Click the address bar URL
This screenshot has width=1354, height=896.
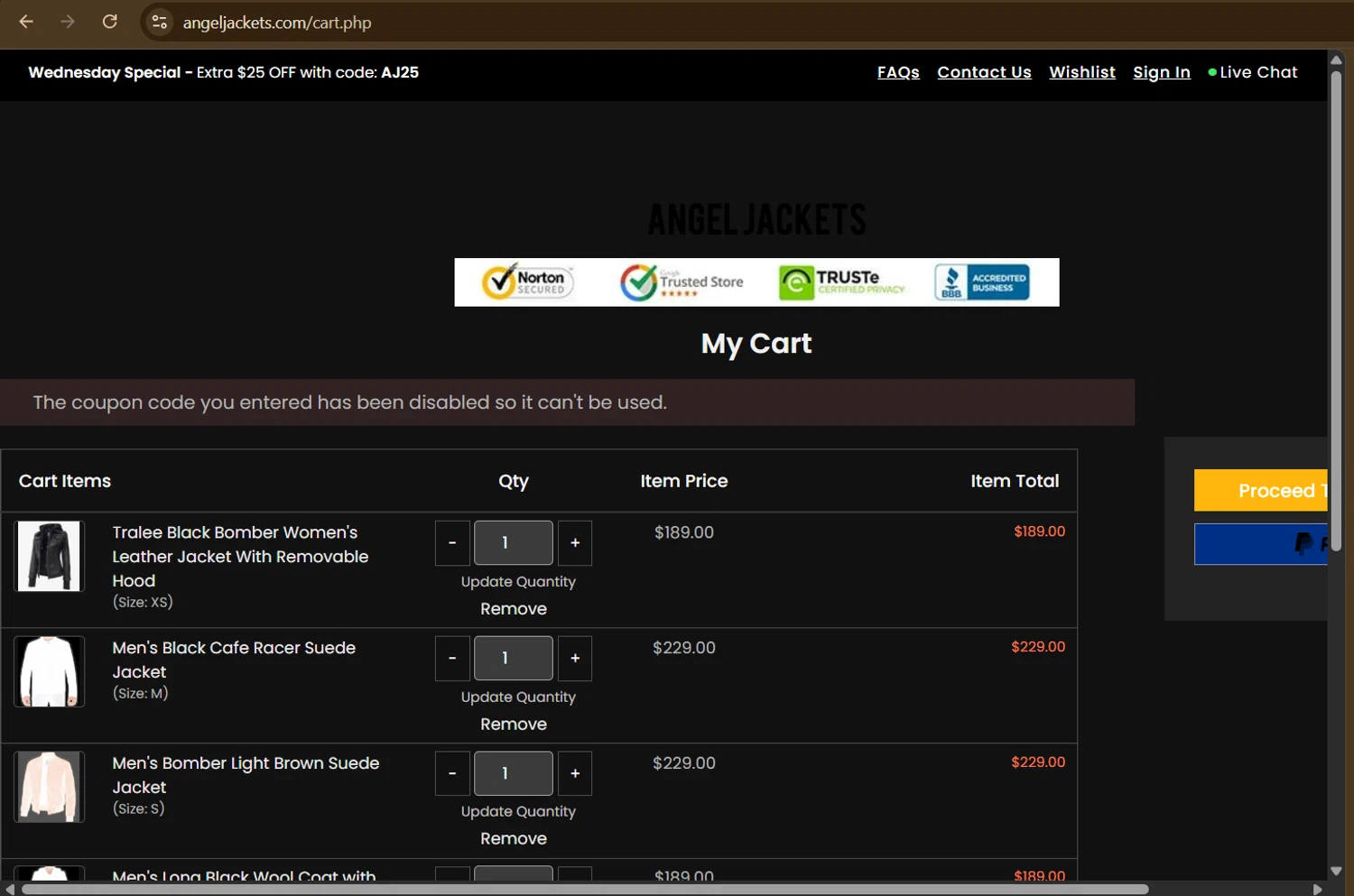(x=277, y=23)
